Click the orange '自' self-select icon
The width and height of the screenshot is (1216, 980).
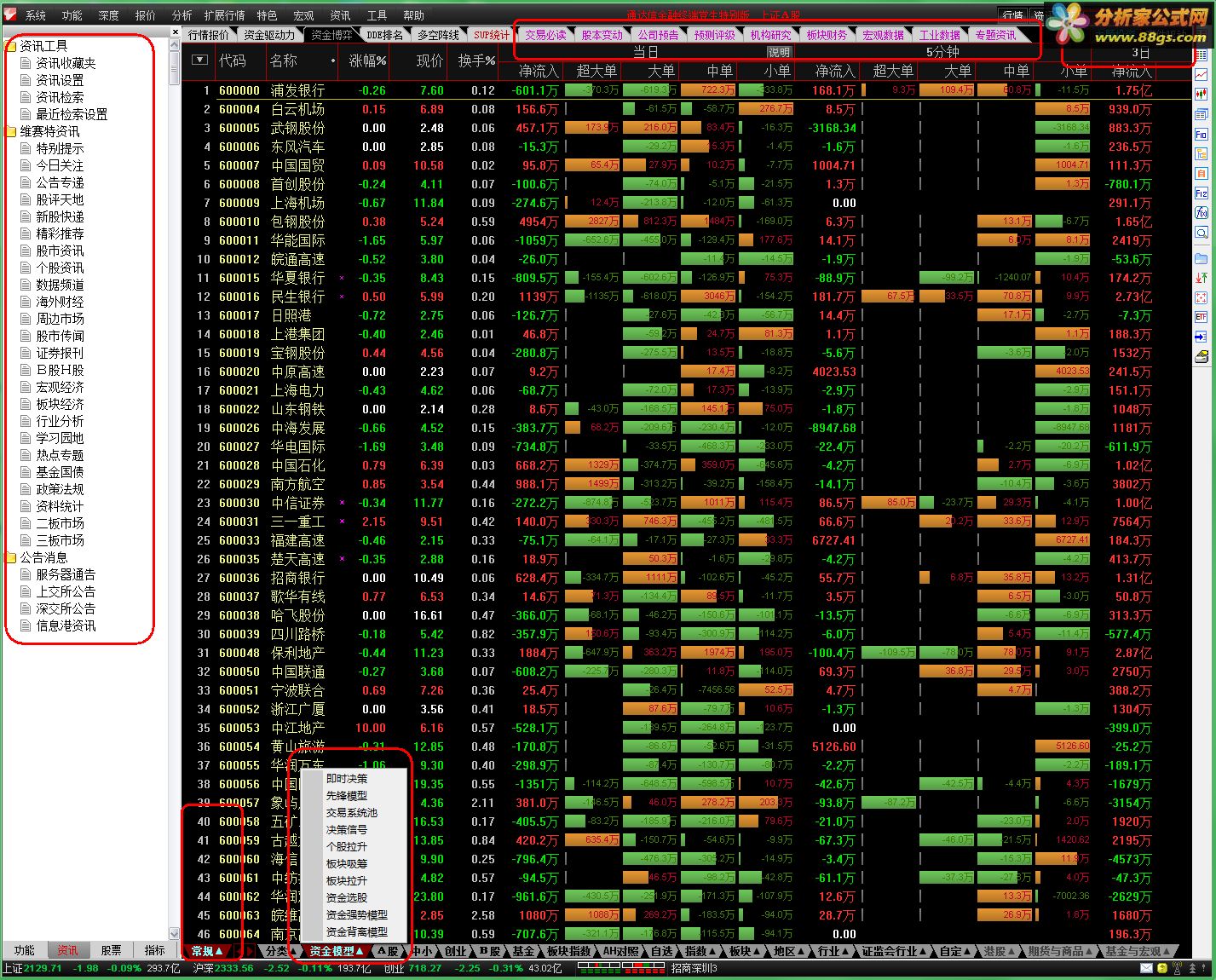pos(1202,173)
